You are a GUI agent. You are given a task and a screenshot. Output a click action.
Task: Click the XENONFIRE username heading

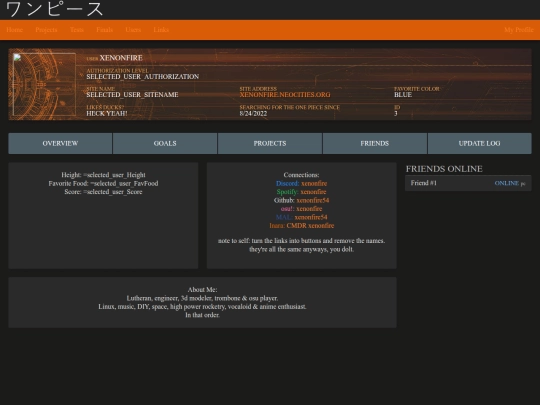(x=121, y=58)
